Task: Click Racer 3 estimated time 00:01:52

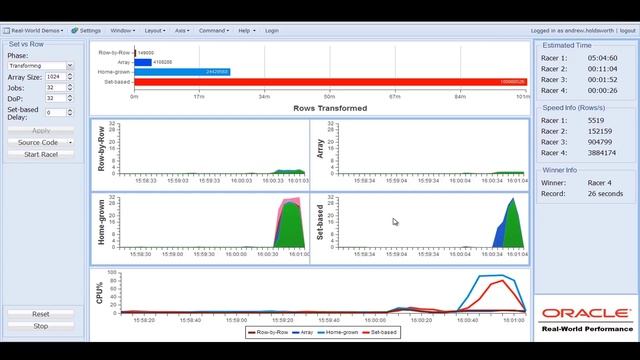Action: 602,80
